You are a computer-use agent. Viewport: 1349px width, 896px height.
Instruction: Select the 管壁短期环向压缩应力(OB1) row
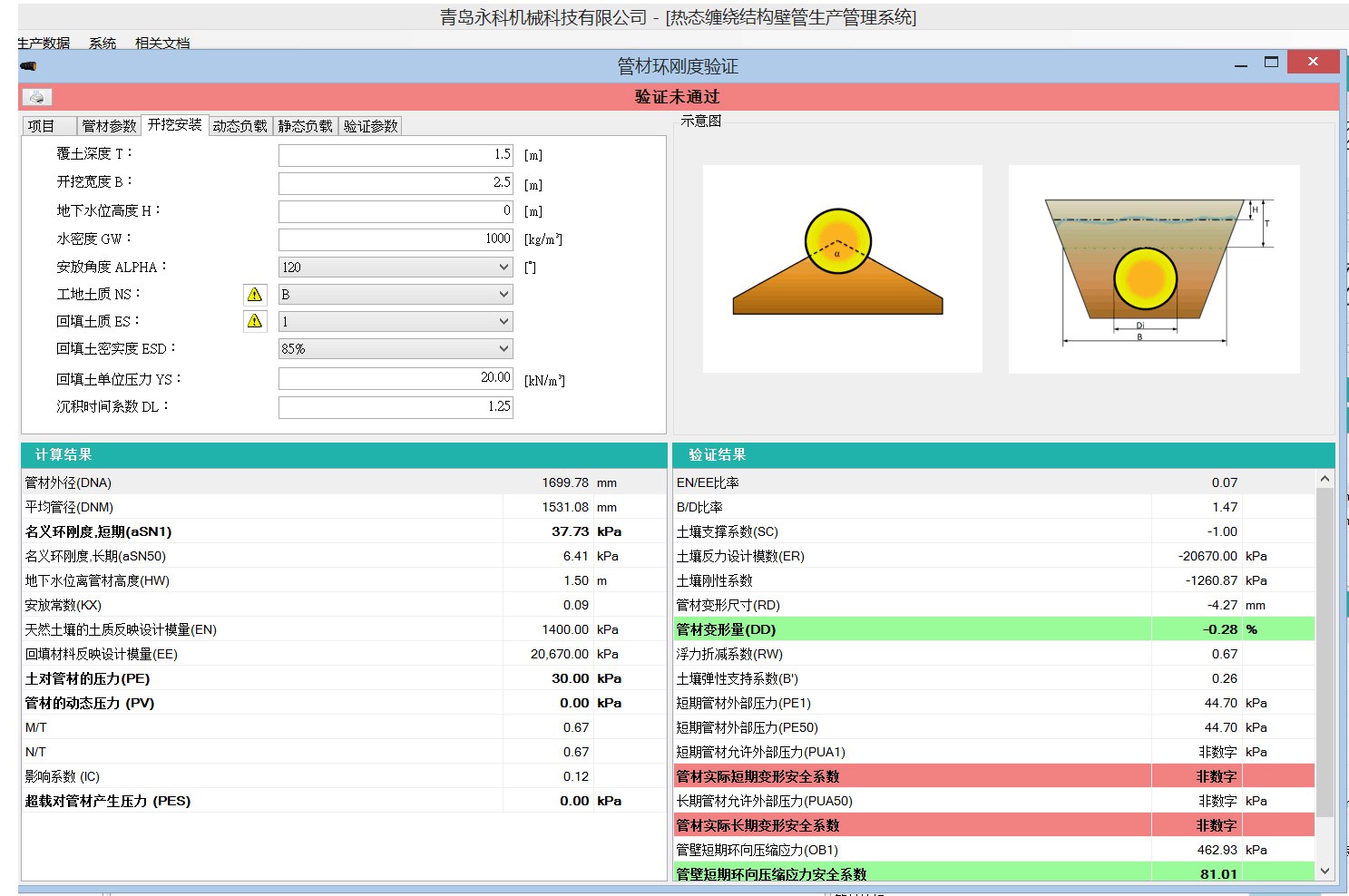tap(994, 850)
